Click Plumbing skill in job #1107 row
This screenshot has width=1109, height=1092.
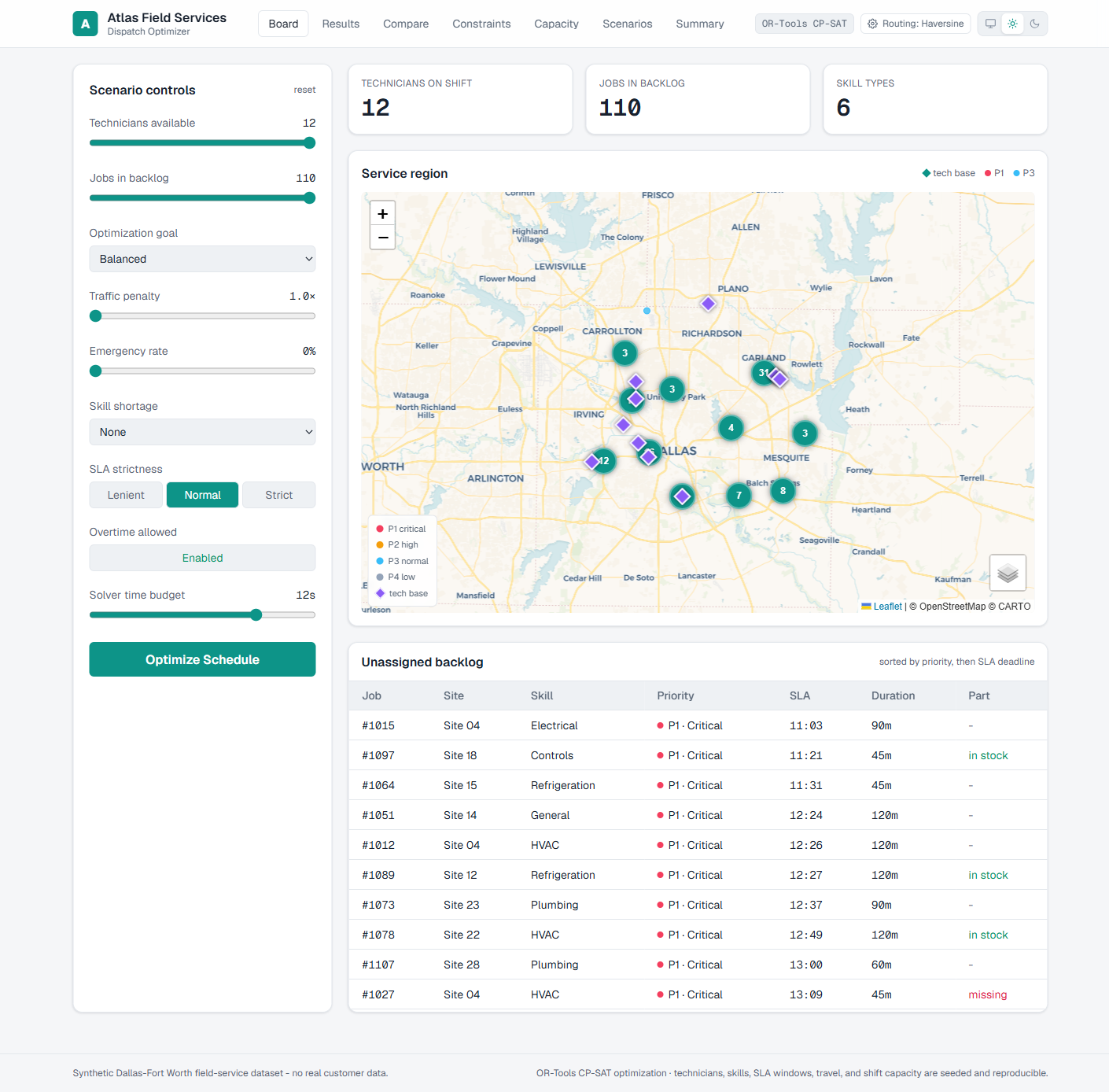(554, 965)
